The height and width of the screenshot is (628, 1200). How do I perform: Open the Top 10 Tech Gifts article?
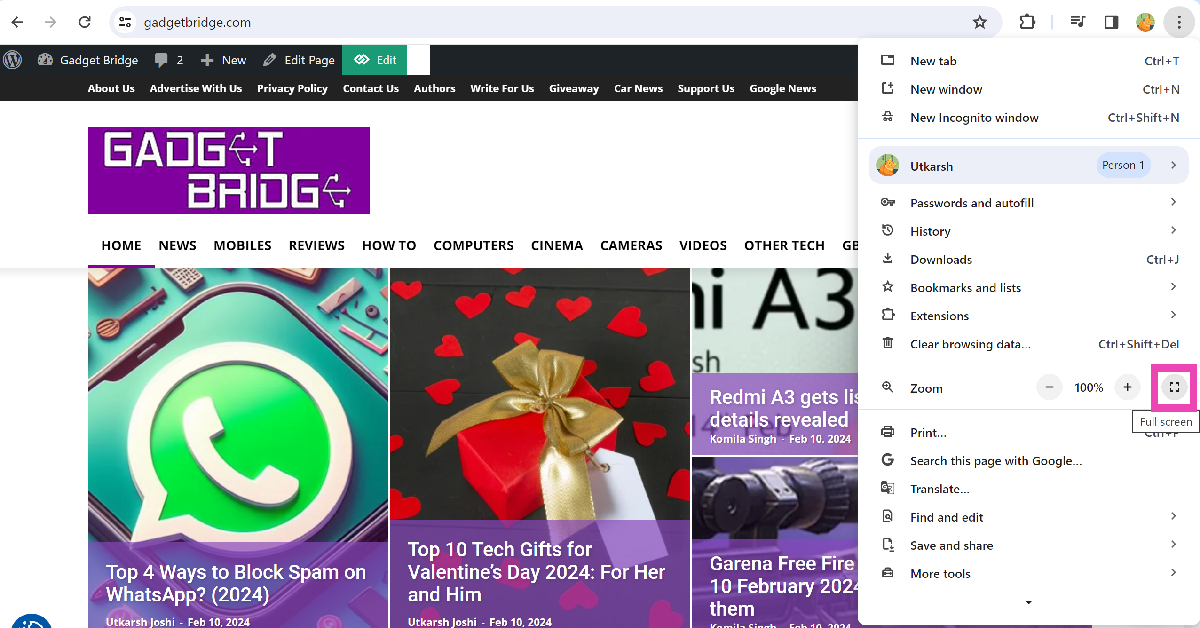(537, 571)
